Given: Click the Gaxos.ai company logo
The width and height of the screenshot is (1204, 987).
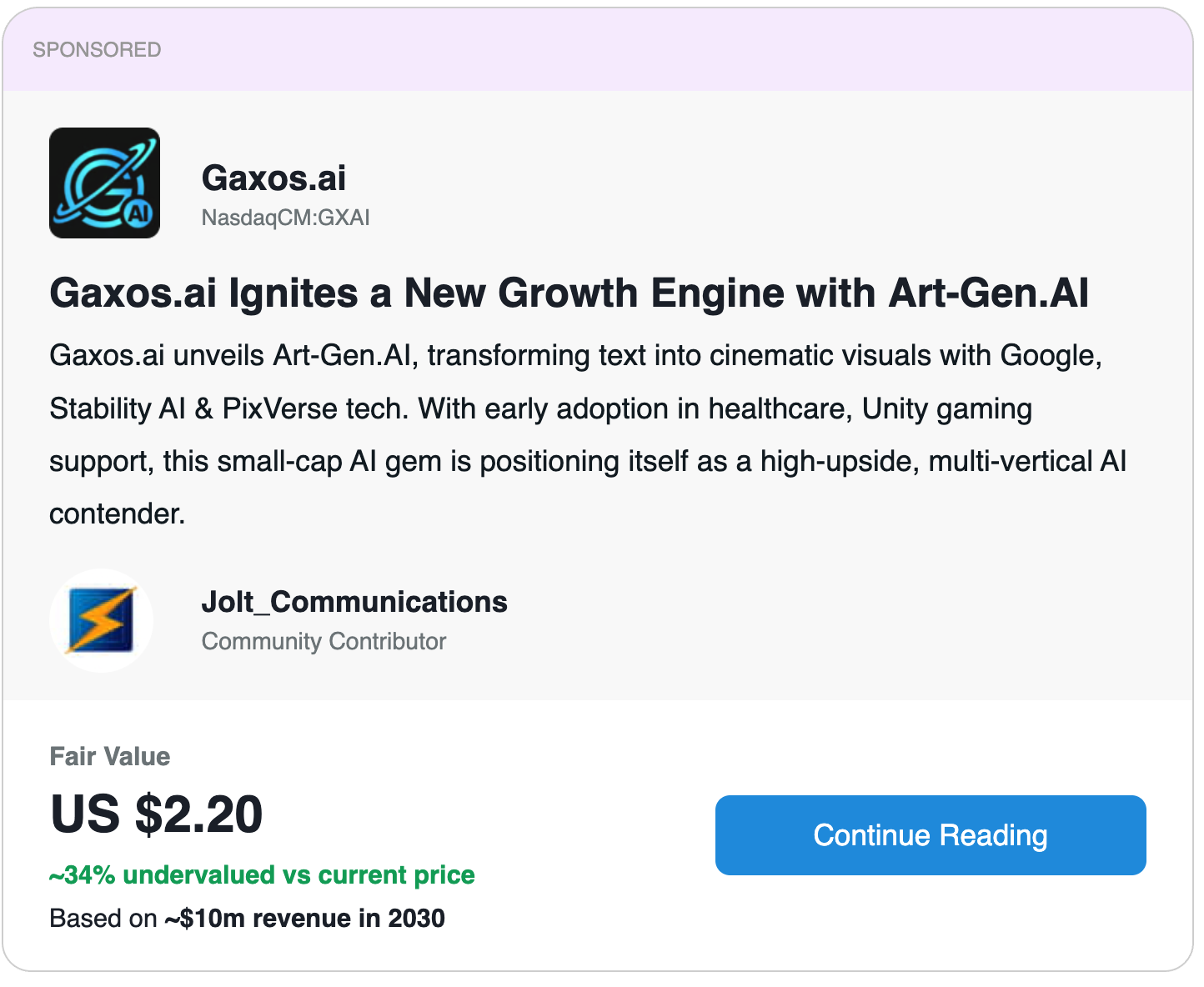Looking at the screenshot, I should coord(104,183).
